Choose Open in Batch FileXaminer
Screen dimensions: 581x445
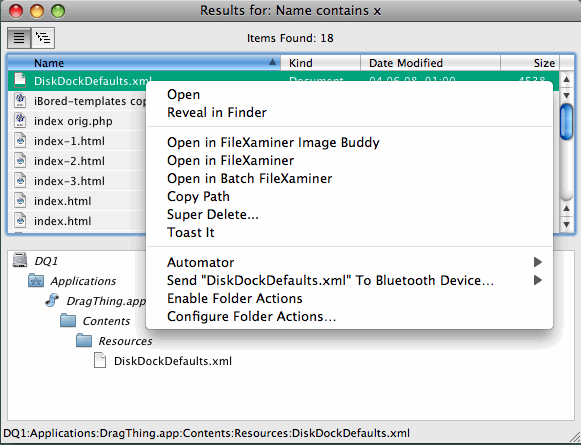(x=249, y=179)
